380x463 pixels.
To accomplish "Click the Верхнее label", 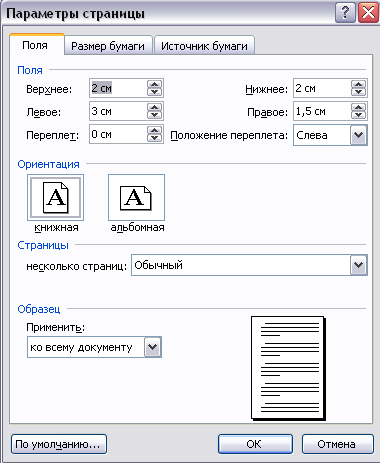I will 49,89.
